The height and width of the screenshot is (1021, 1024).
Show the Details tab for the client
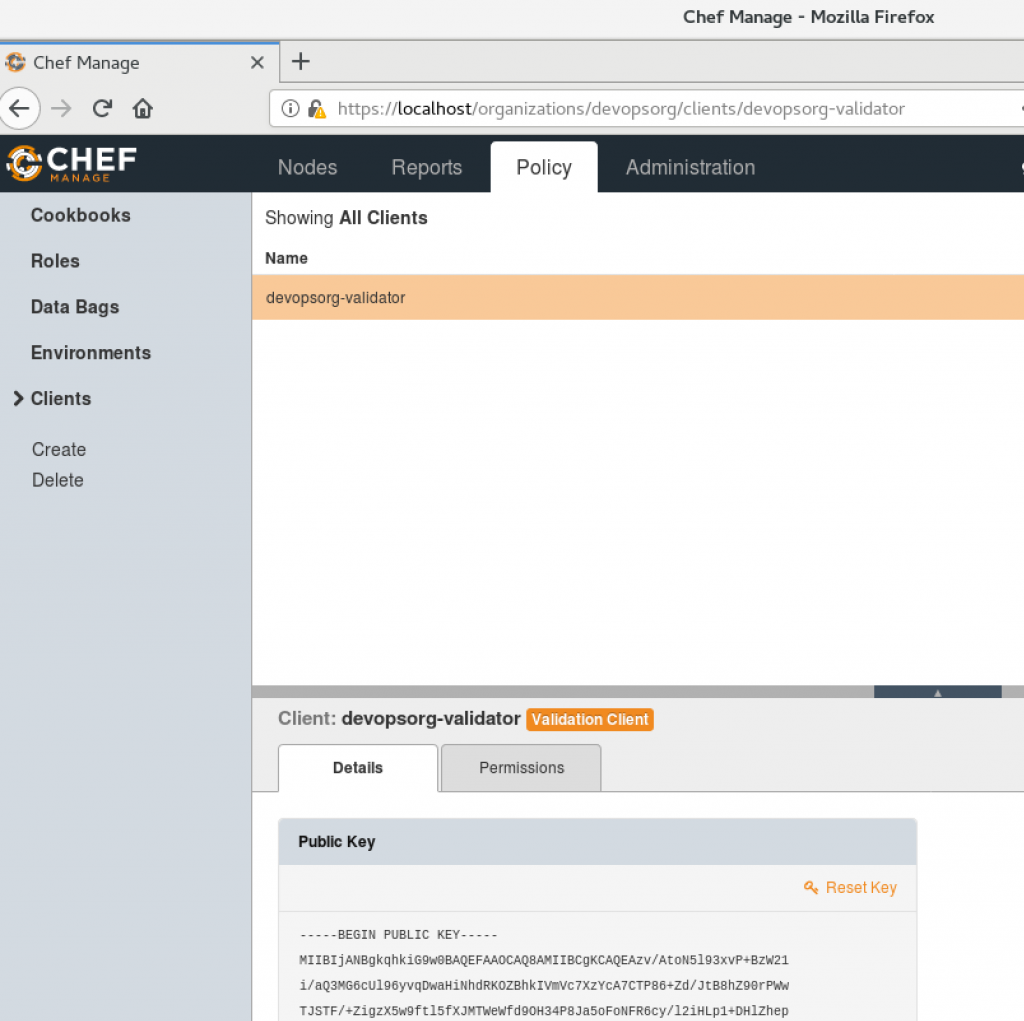358,768
